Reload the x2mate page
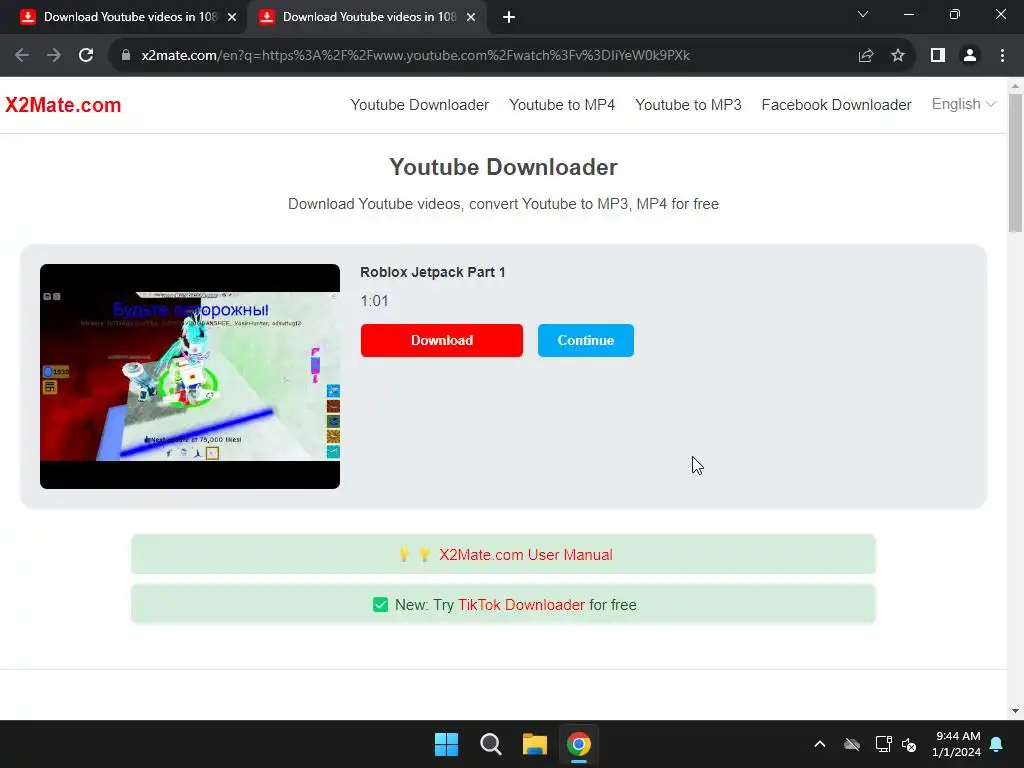 click(x=86, y=56)
